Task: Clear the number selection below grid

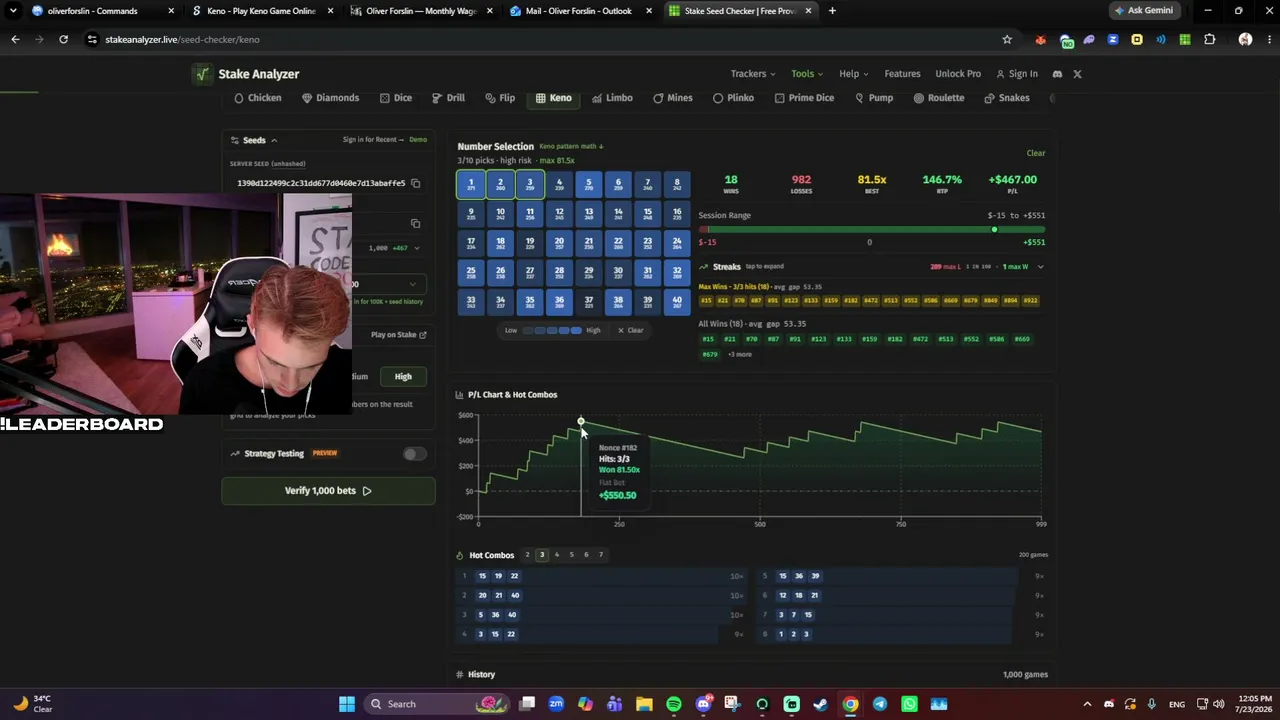Action: point(630,330)
